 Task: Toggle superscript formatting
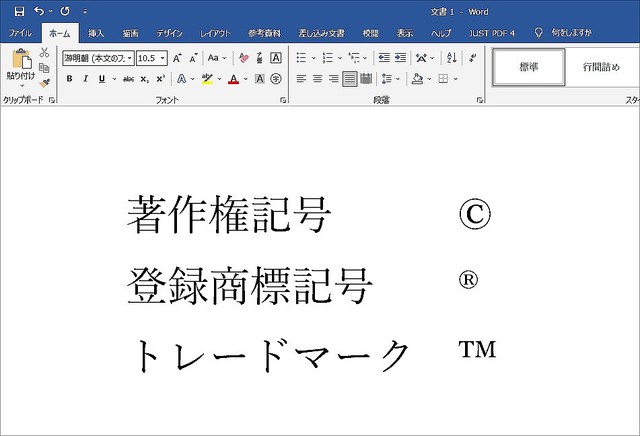pos(160,79)
